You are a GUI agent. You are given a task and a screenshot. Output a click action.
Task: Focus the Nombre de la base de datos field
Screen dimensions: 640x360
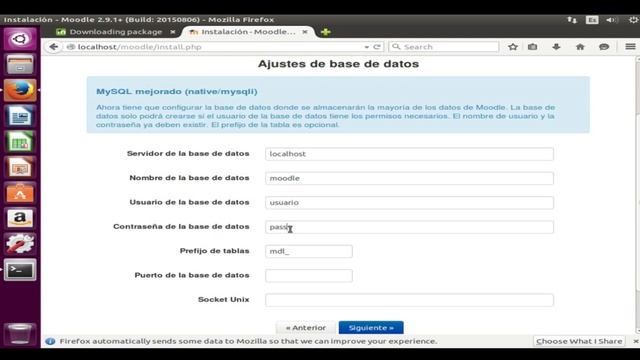(409, 178)
